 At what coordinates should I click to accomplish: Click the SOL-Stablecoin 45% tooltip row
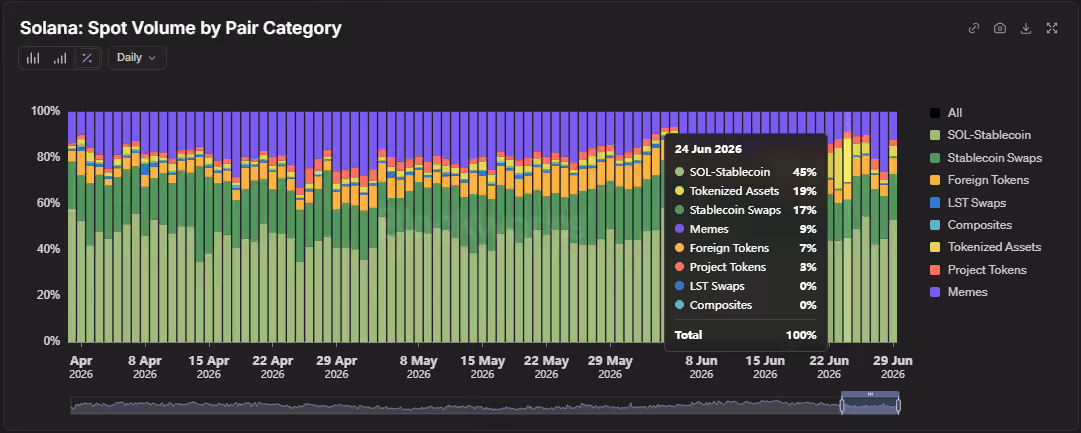click(x=746, y=172)
